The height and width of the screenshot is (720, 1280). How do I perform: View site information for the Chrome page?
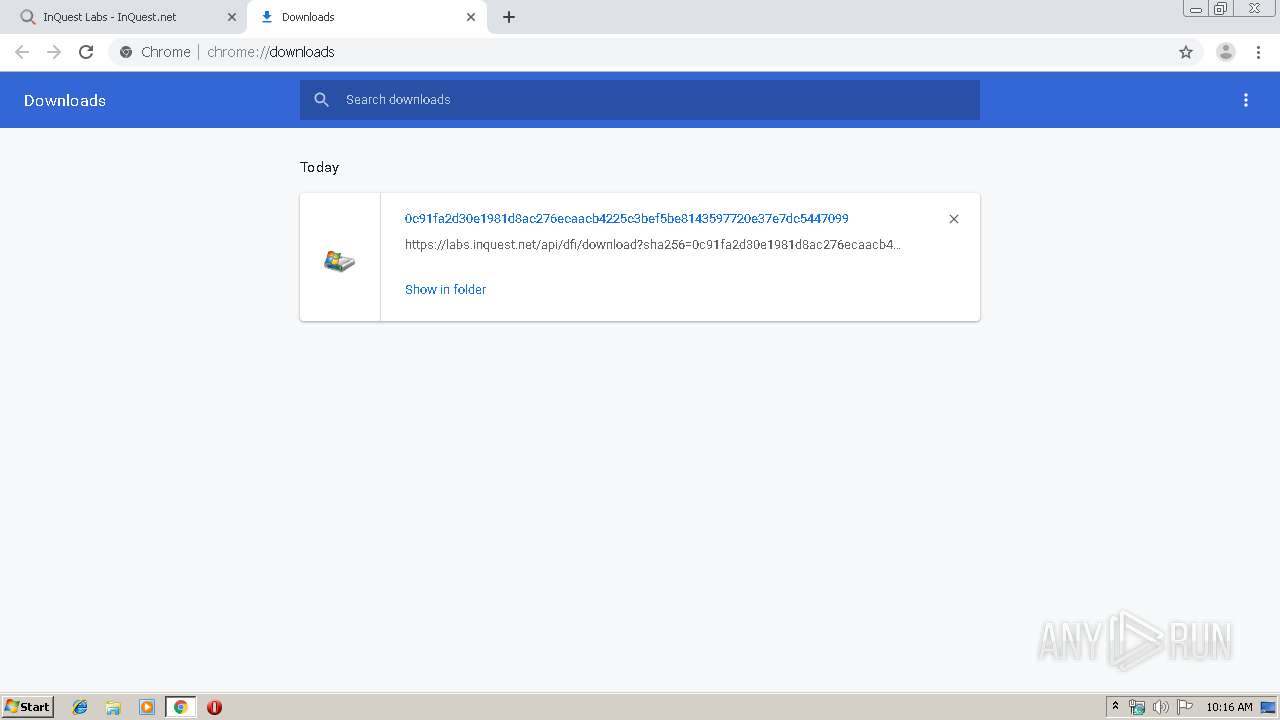click(x=126, y=52)
